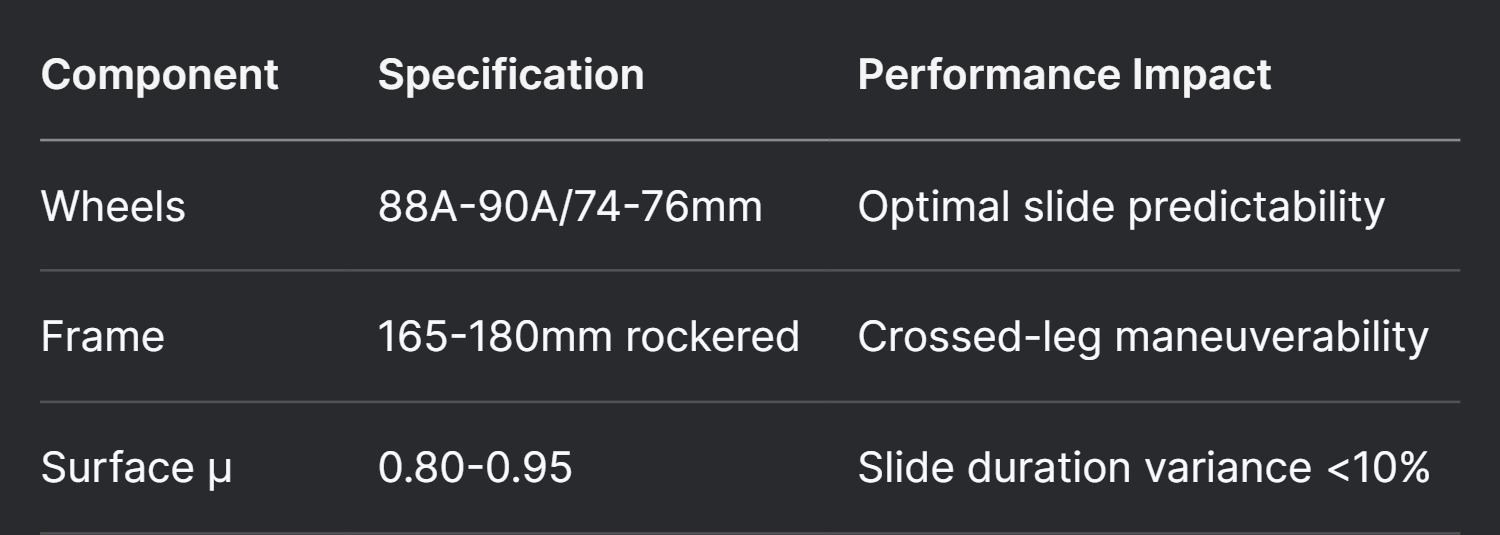Click Optimal slide predictability text

[x=1121, y=207]
